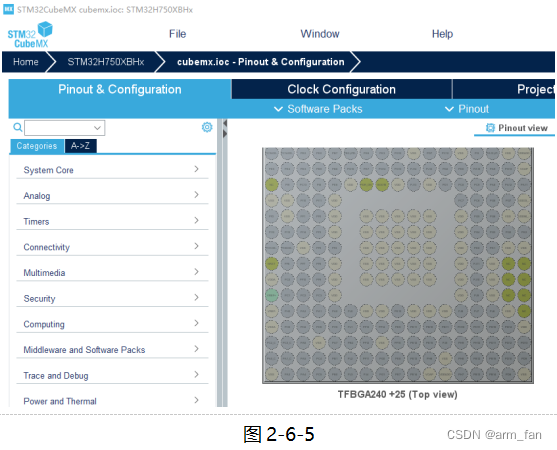Screen dimensions: 557x450
Task: Open the Help menu
Action: [442, 34]
